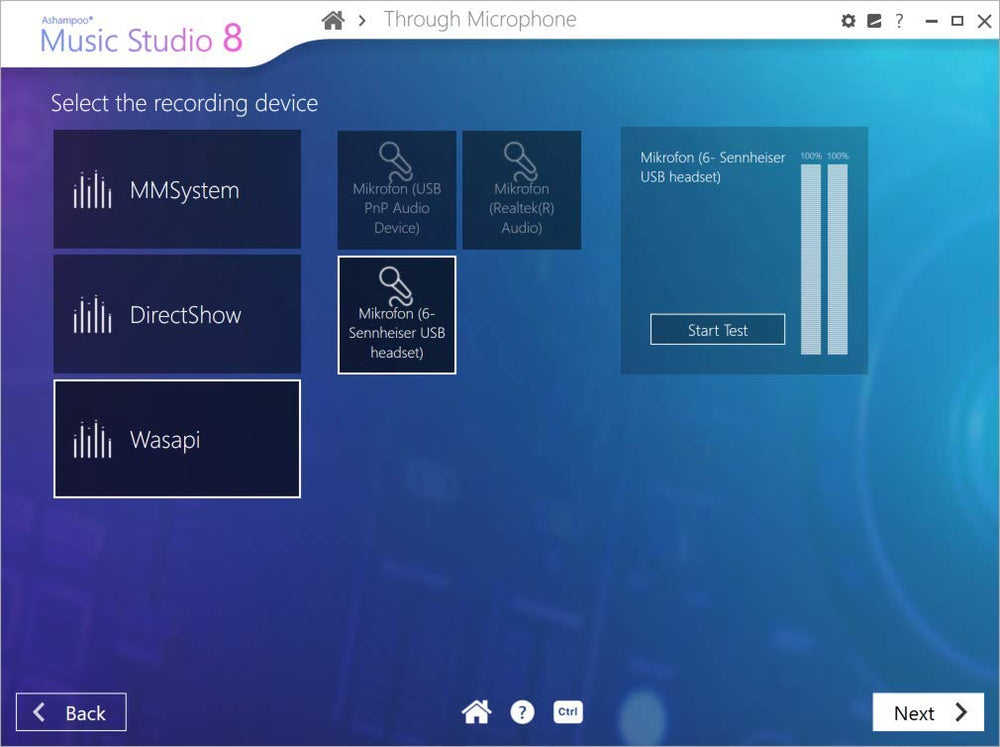Click the Through Microphone breadcrumb label

(480, 20)
